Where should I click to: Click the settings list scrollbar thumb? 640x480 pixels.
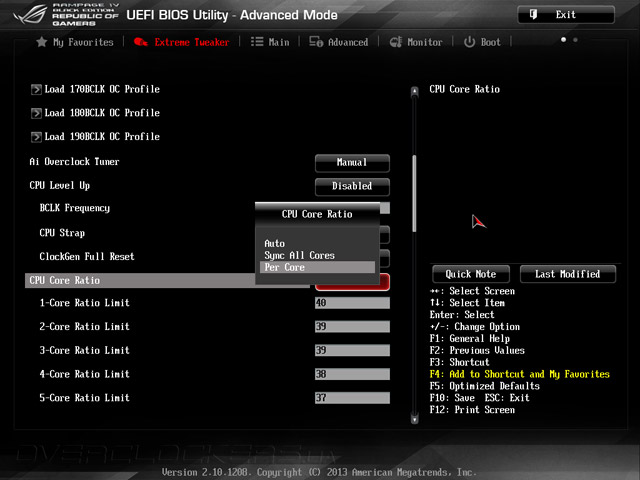(x=415, y=193)
